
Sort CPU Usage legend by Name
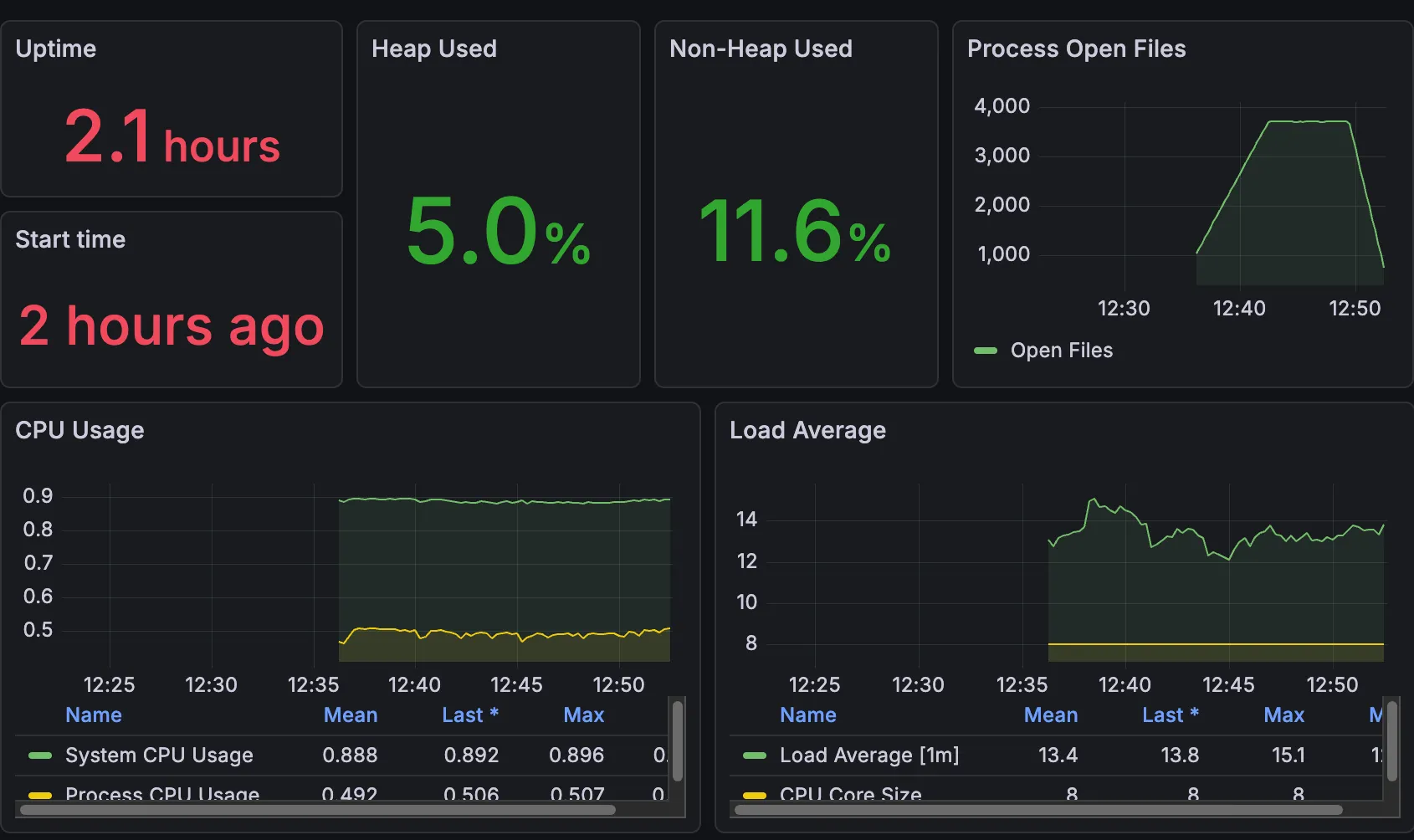94,715
